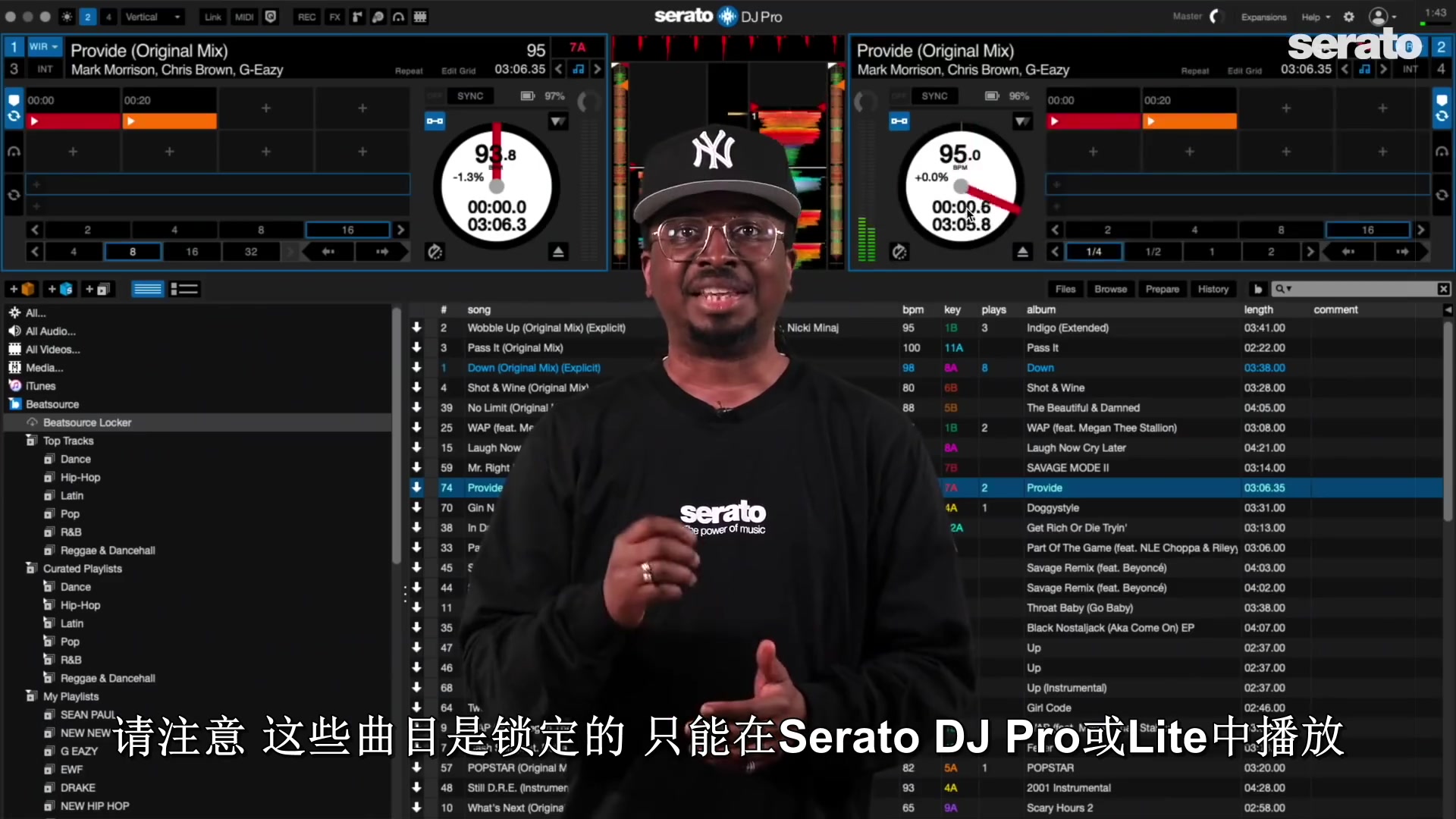Click the censor icon on right deck
Viewport: 1456px width, 819px height.
(899, 252)
